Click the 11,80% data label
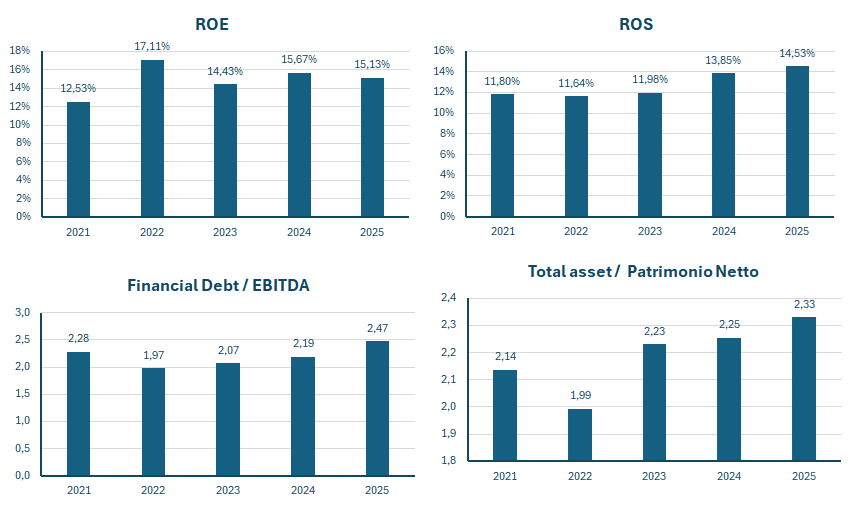Screen dimensions: 857x520 502,81
